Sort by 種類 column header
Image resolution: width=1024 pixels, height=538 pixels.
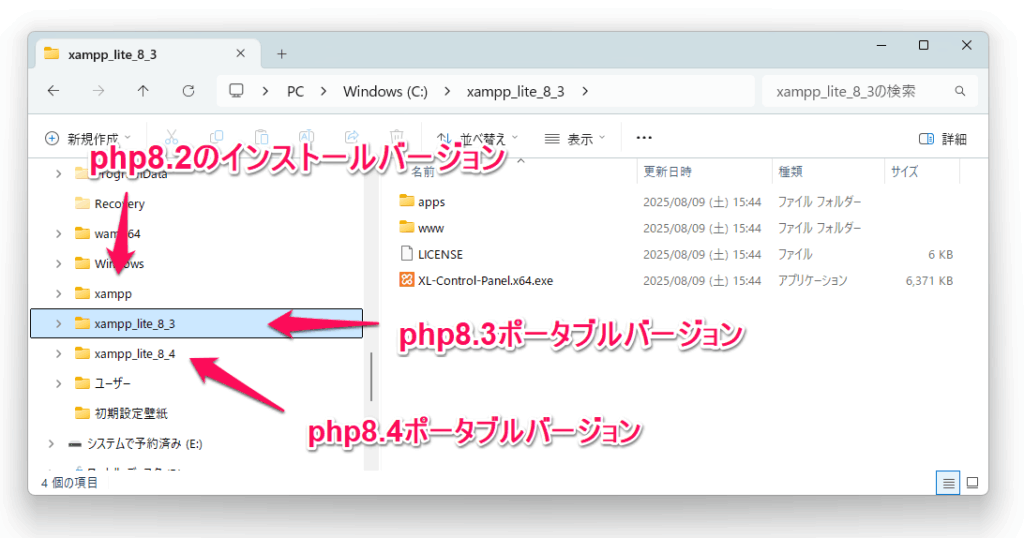[x=790, y=172]
